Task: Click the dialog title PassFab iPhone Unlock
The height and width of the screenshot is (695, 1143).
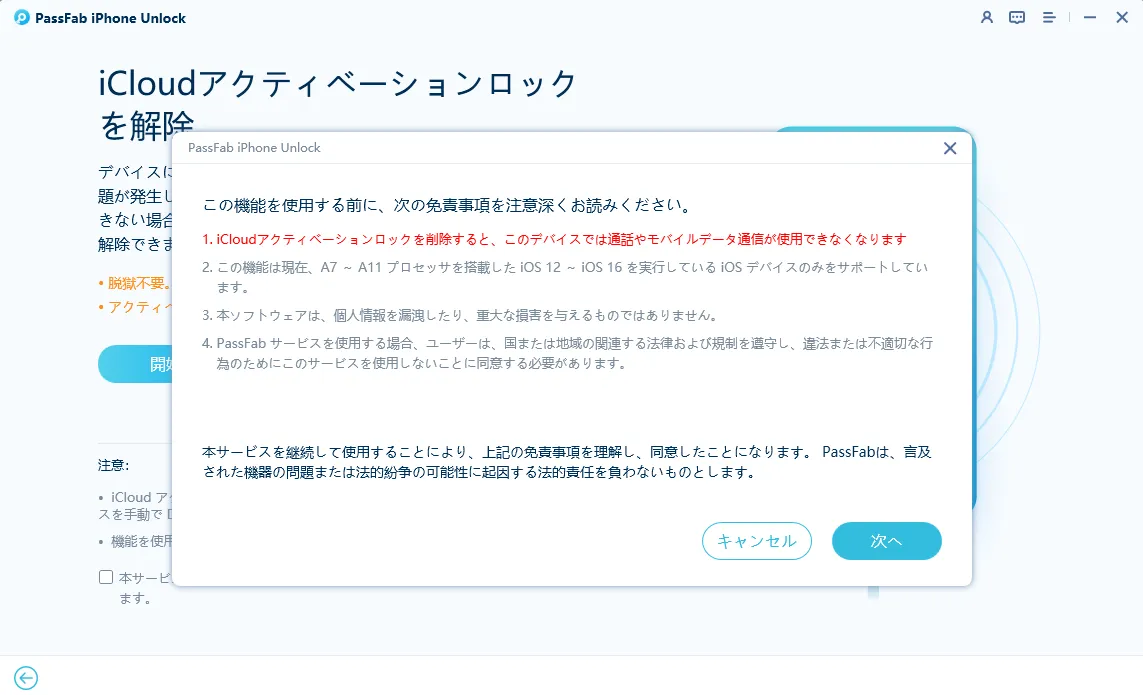Action: point(254,148)
